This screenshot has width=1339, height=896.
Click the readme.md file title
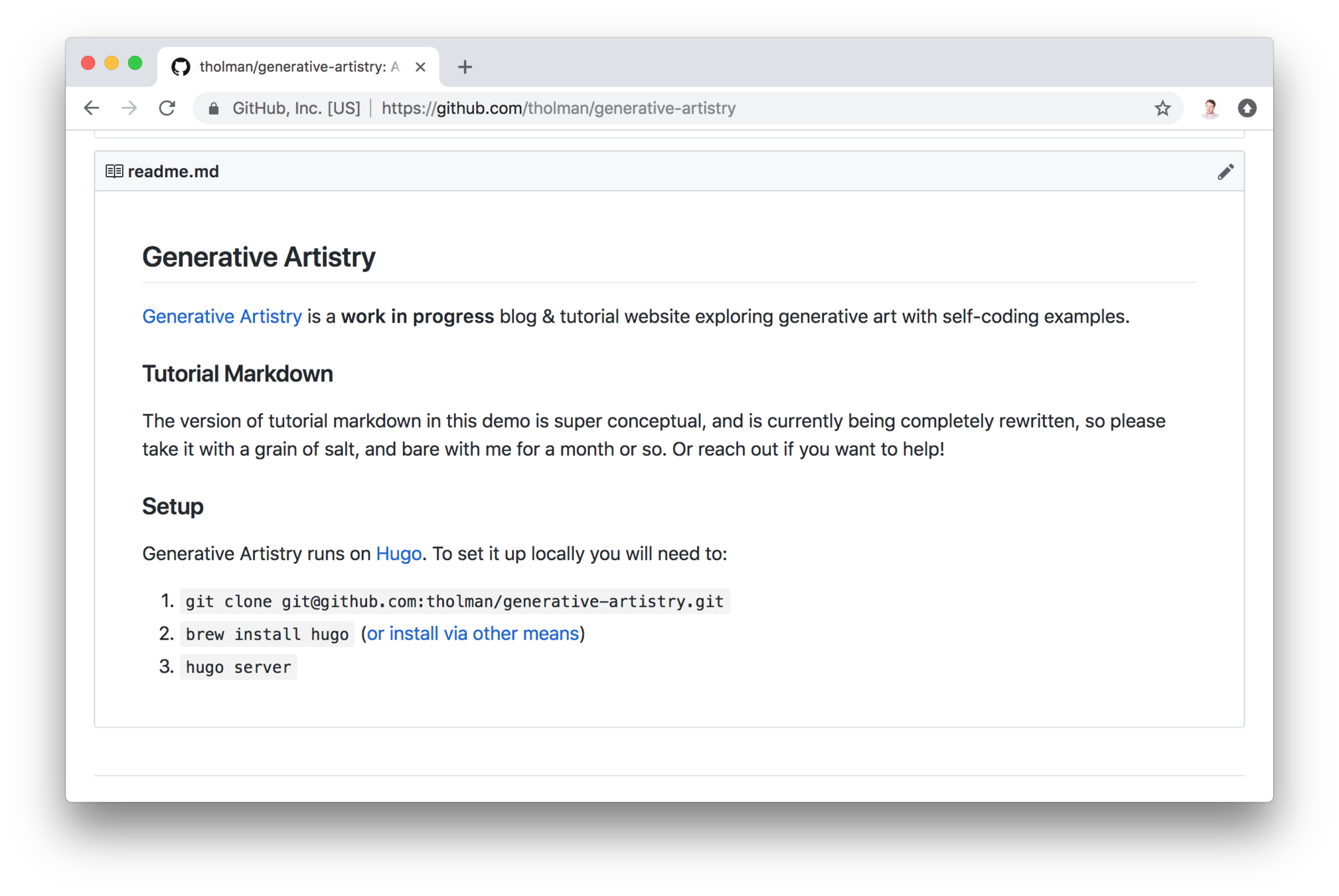pos(173,171)
